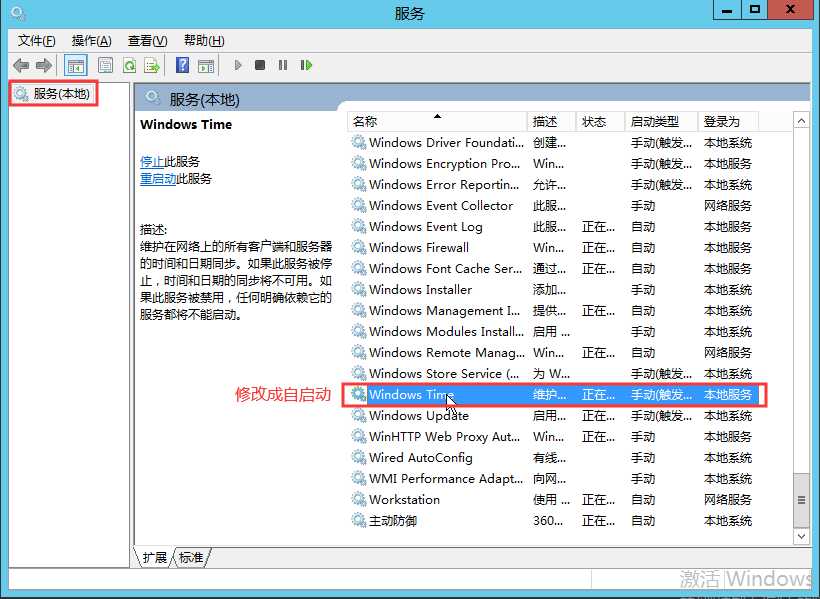Open the Properties toolbar icon
The height and width of the screenshot is (599, 820).
pyautogui.click(x=106, y=65)
